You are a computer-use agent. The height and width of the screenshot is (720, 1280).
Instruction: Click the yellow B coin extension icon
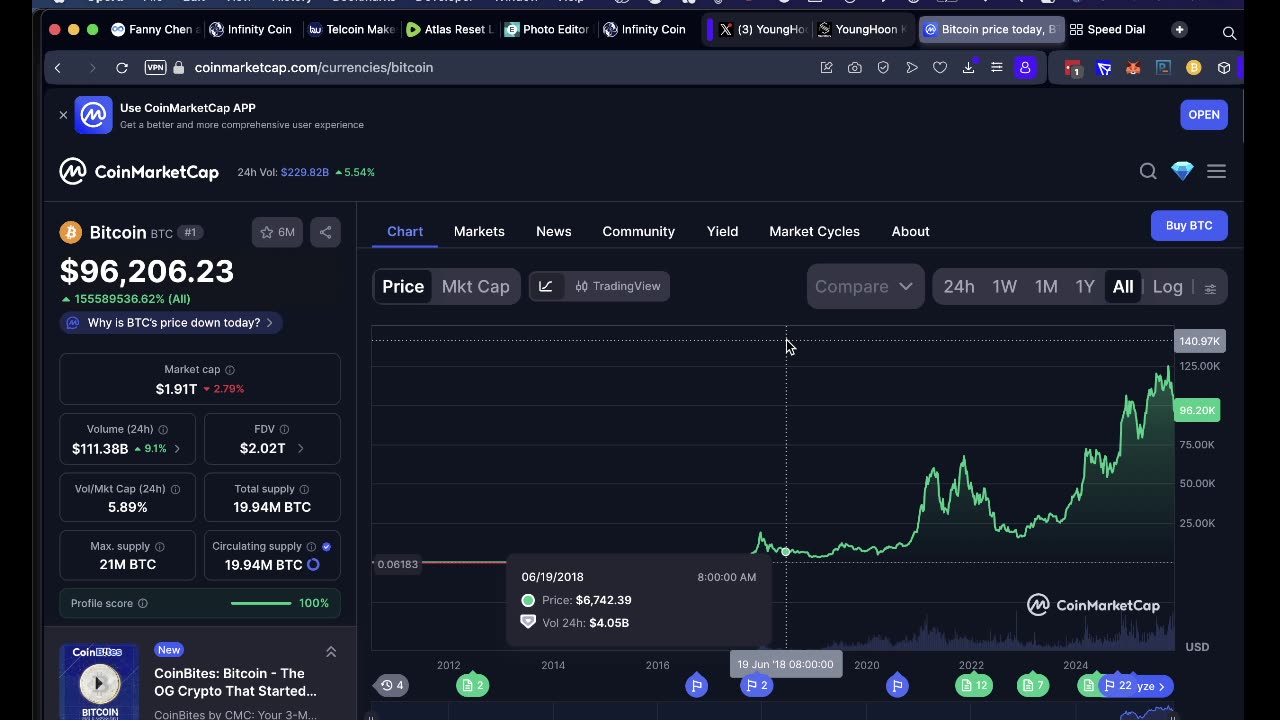[1193, 68]
